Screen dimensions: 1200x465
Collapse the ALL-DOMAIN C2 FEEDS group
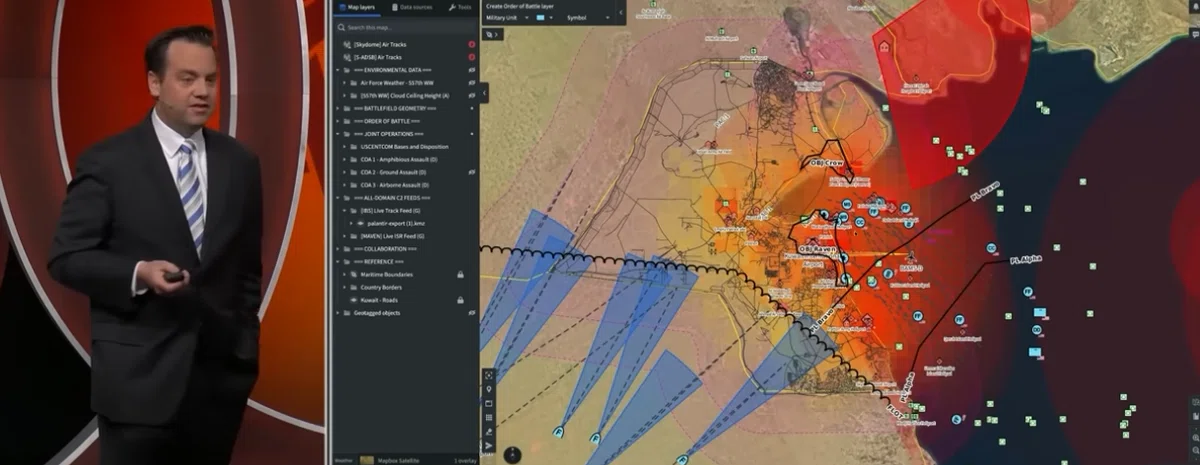point(337,198)
